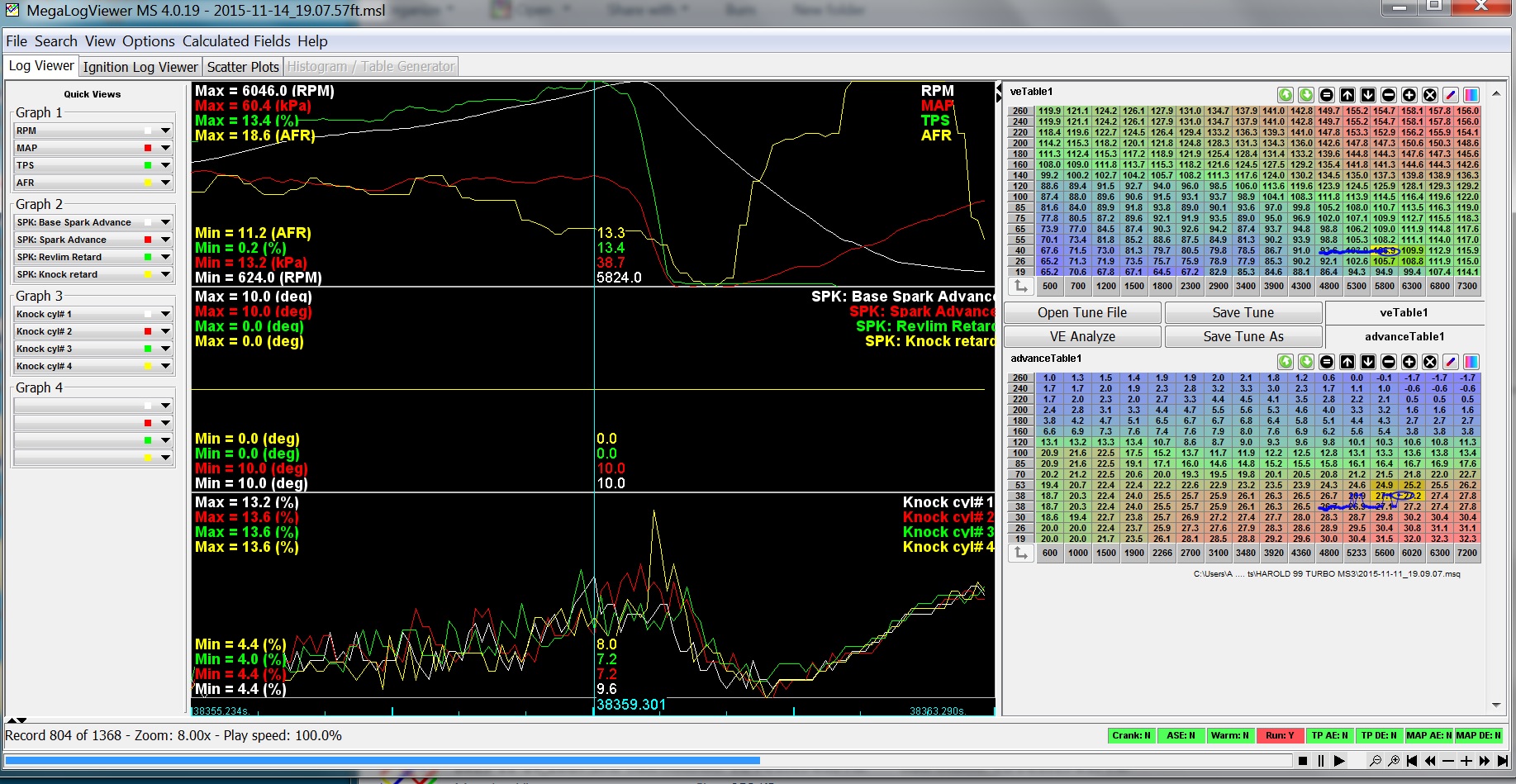Jump to the first log record
The image size is (1516, 784).
pos(1412,761)
